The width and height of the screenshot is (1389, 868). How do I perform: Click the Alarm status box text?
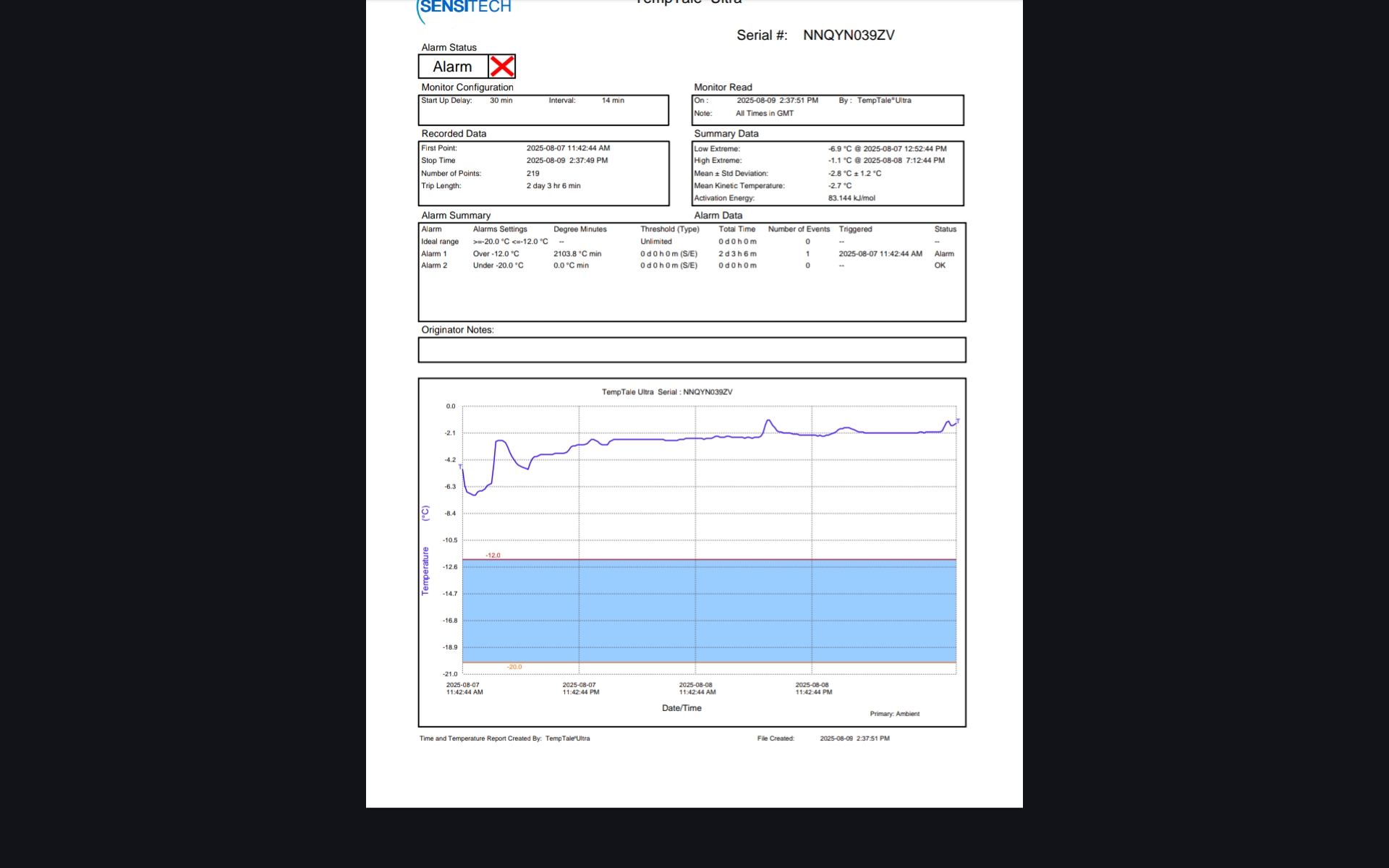(x=452, y=67)
